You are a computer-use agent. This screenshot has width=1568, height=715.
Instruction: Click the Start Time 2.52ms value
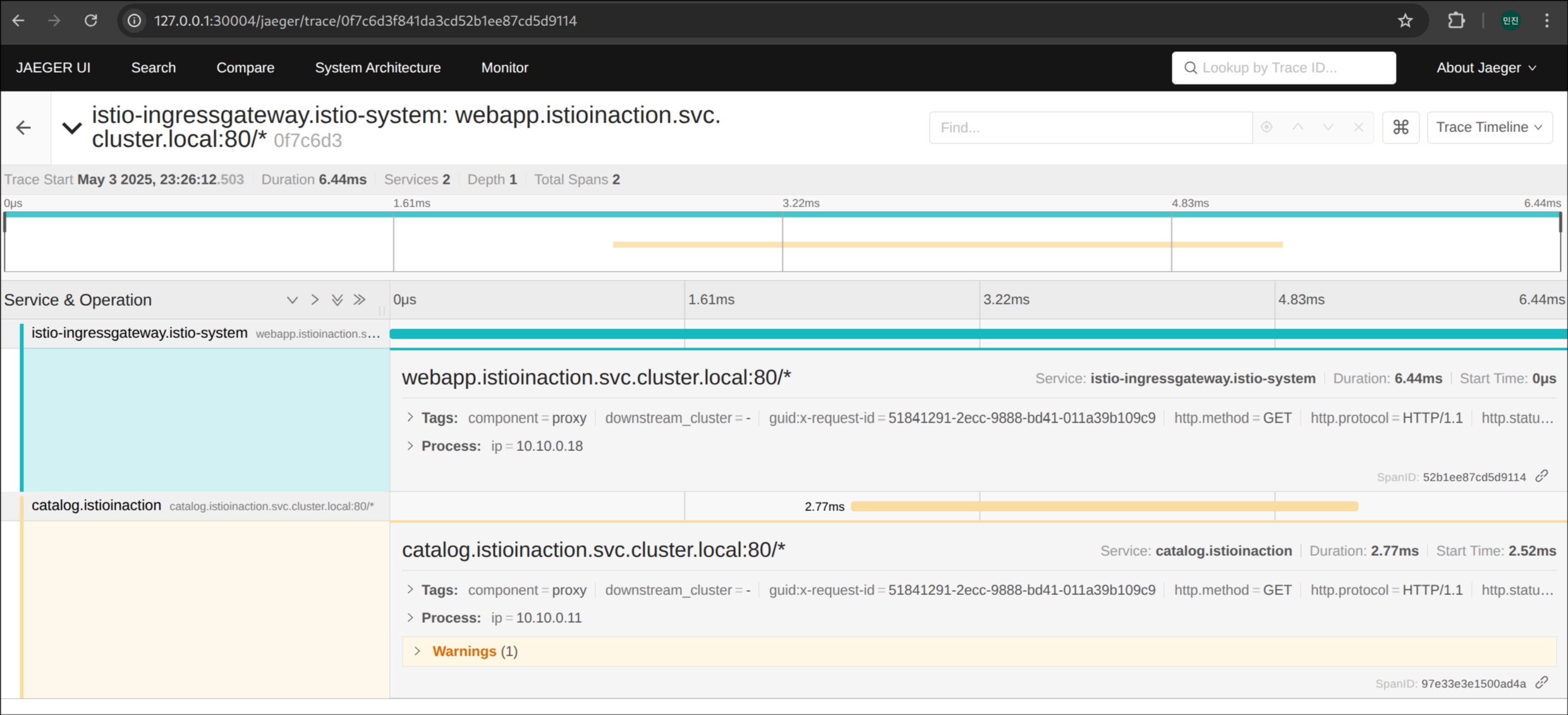coord(1532,551)
